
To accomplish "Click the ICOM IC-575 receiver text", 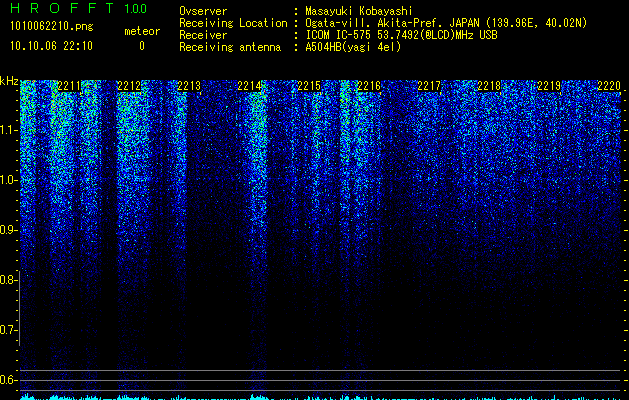I will [401, 35].
